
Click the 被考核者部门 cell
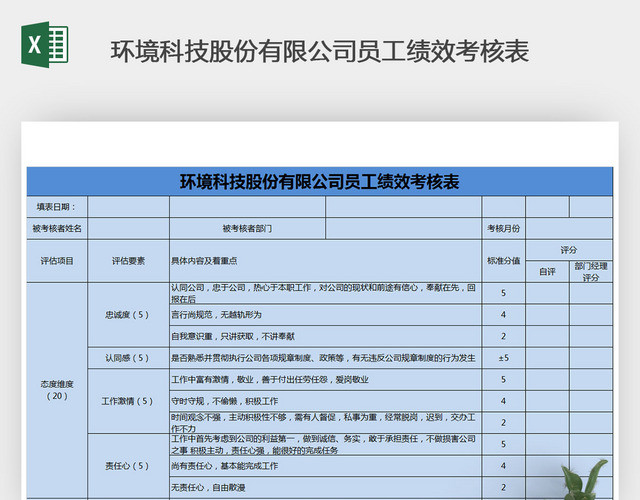click(247, 229)
